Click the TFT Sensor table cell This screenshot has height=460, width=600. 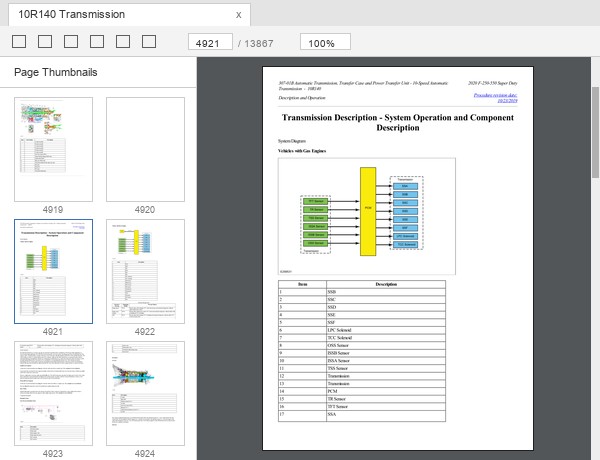tap(386, 407)
